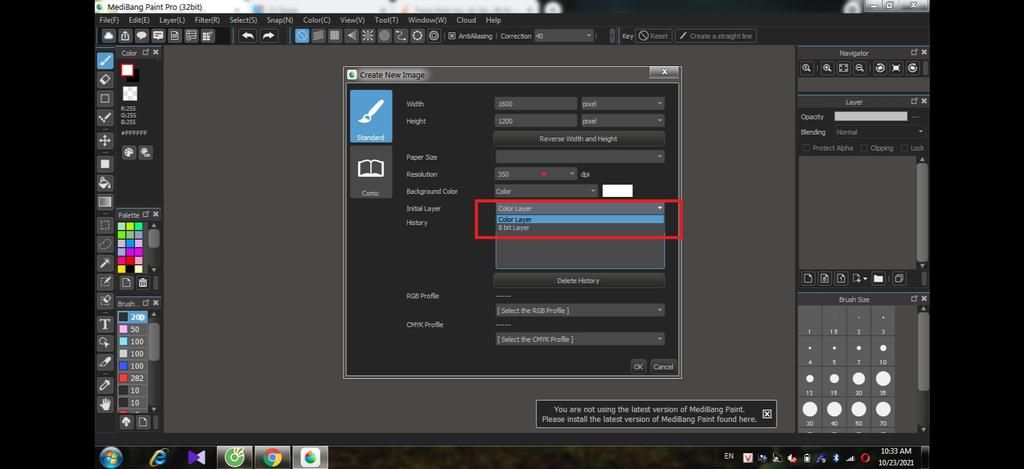Screen dimensions: 1024x469
Task: Switch to the Comic image type tab
Action: click(371, 173)
